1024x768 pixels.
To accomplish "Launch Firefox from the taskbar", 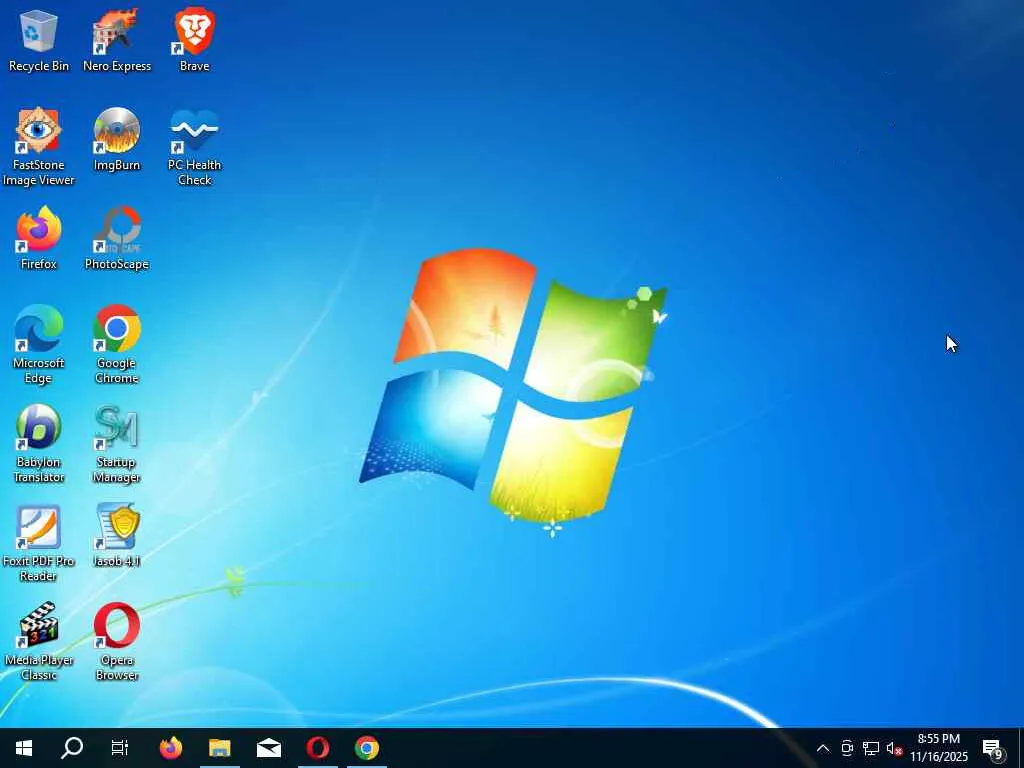I will coord(171,748).
